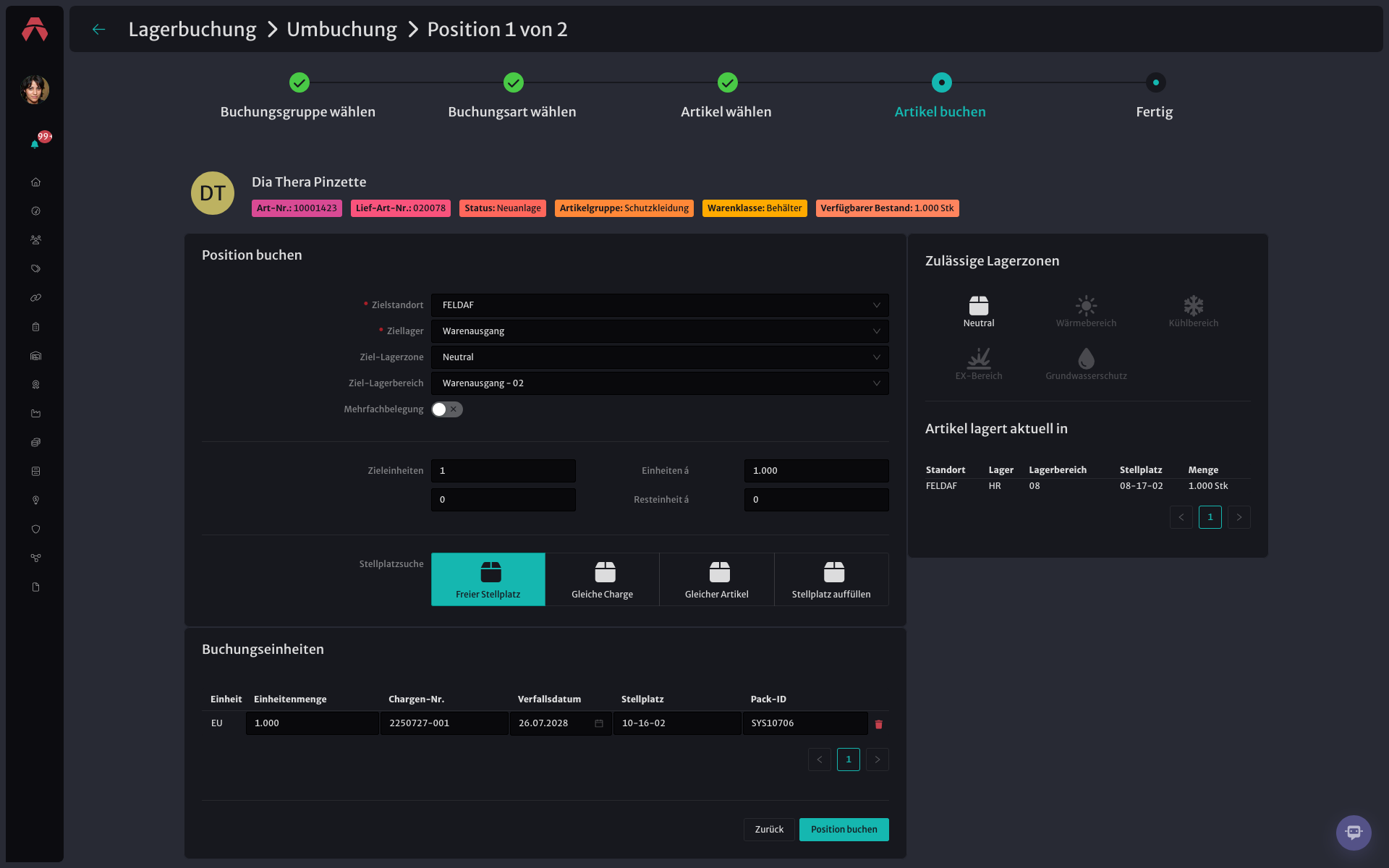Screen dimensions: 1389x868
Task: Open the factory icon in sidebar
Action: pyautogui.click(x=35, y=414)
